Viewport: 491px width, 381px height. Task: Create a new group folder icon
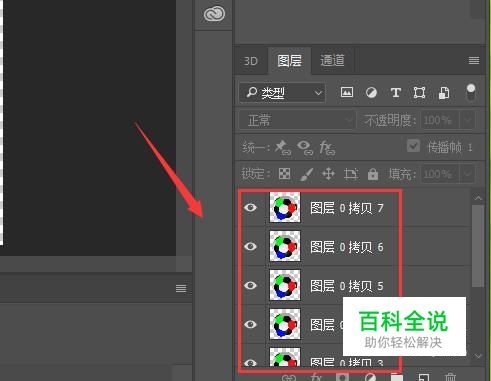click(397, 377)
